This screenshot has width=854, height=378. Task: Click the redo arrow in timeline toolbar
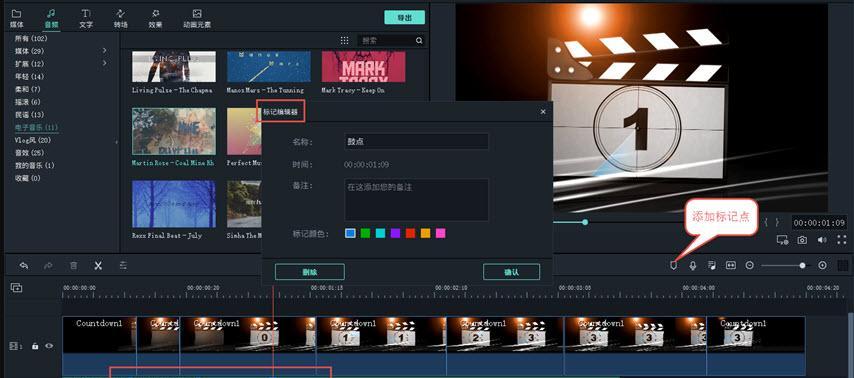coord(48,265)
